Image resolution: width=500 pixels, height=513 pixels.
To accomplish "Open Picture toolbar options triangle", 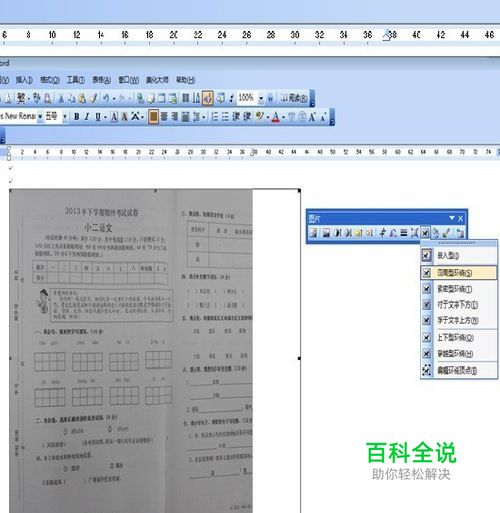I will 452,218.
